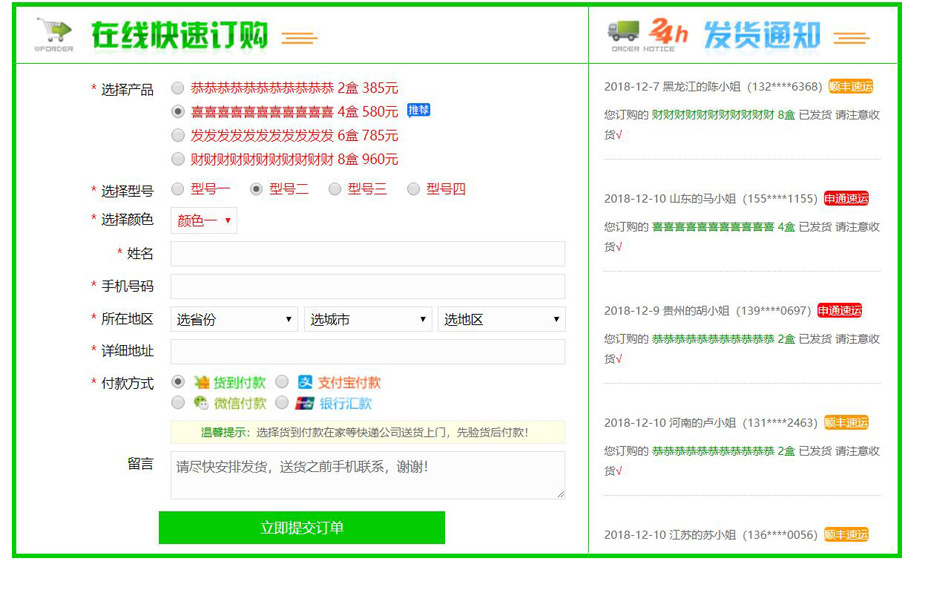
Task: Click the cash-on-delivery payment icon
Action: click(x=201, y=382)
